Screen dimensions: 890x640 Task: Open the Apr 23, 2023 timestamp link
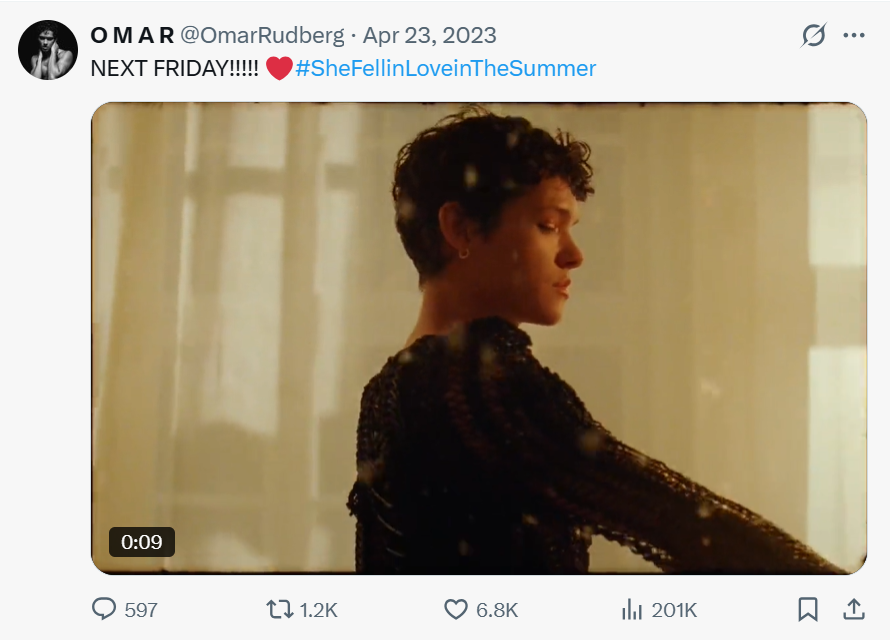click(429, 35)
